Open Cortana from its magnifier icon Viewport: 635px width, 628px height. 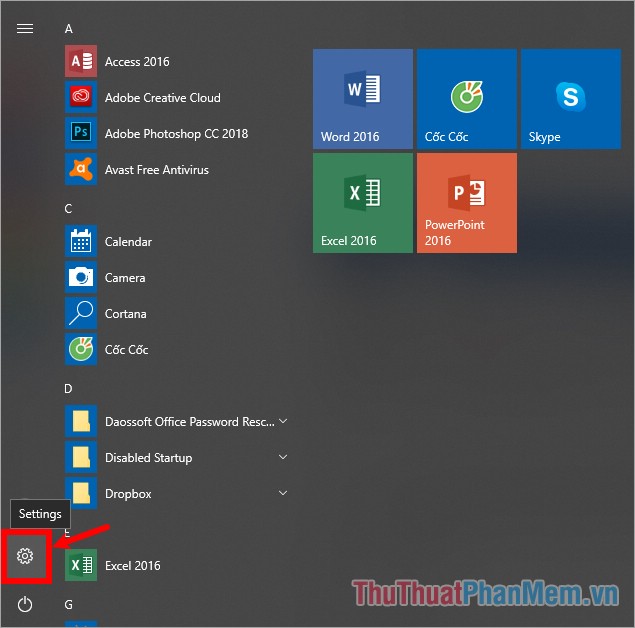[x=81, y=313]
